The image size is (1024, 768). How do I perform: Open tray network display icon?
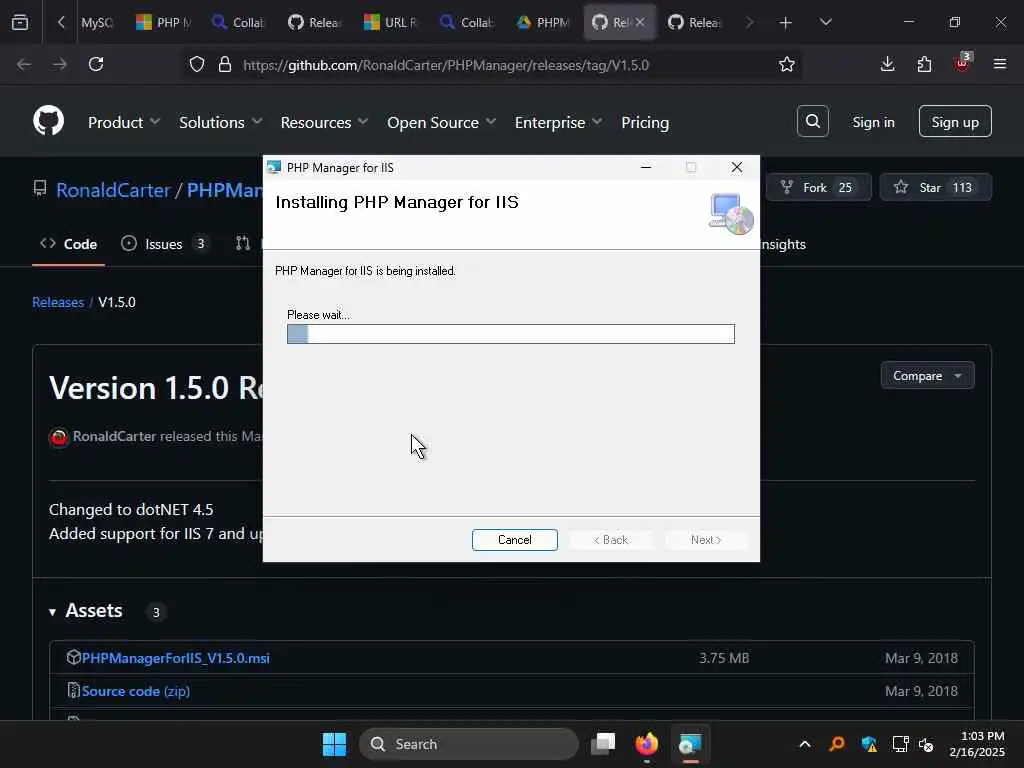tap(901, 744)
